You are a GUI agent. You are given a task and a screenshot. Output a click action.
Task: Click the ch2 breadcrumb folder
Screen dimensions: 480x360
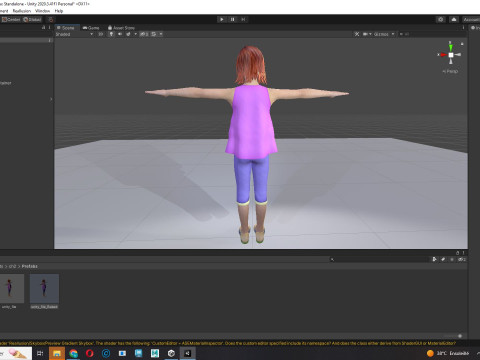click(12, 266)
